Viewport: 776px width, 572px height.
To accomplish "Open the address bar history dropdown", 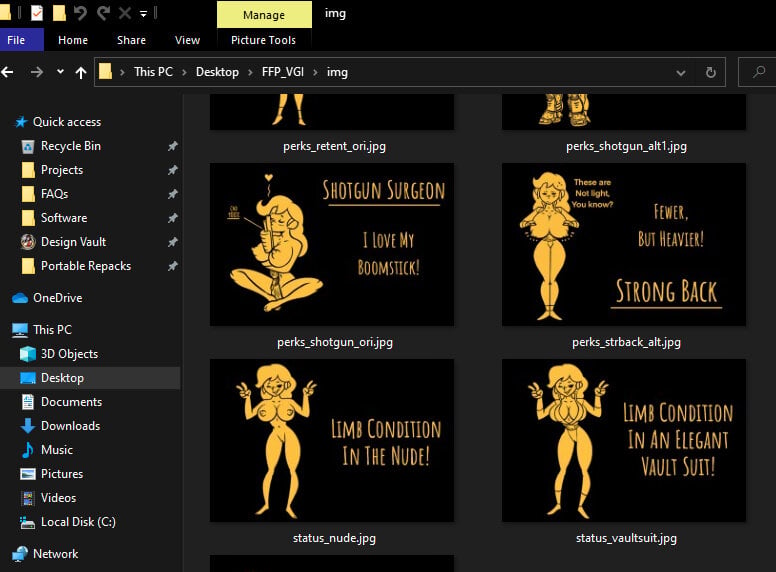I will tap(681, 73).
